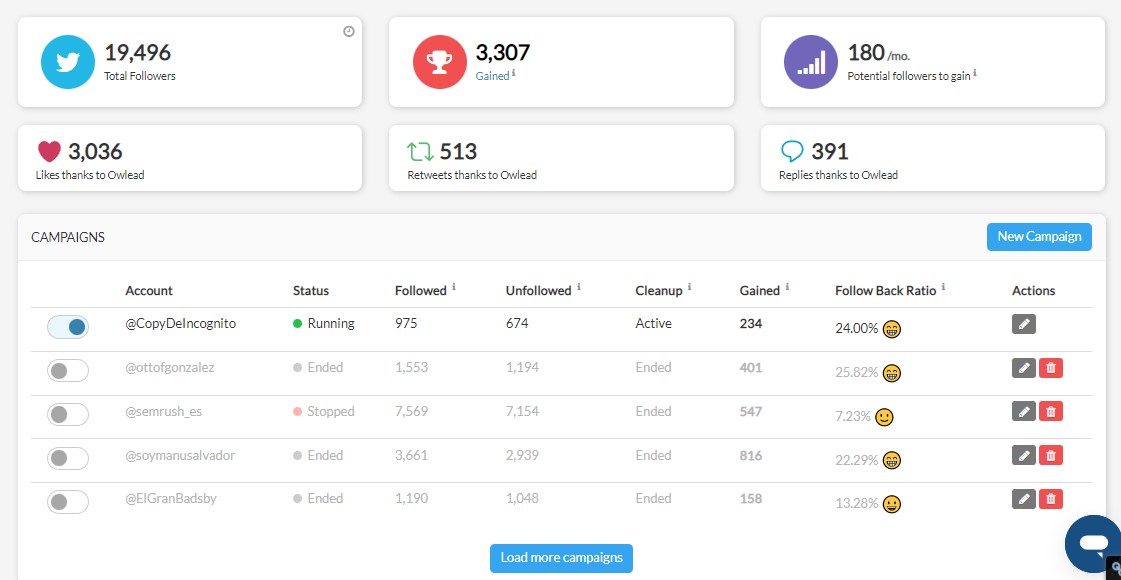Image resolution: width=1121 pixels, height=580 pixels.
Task: Enable the @semrush_es campaign toggle
Action: pos(67,412)
